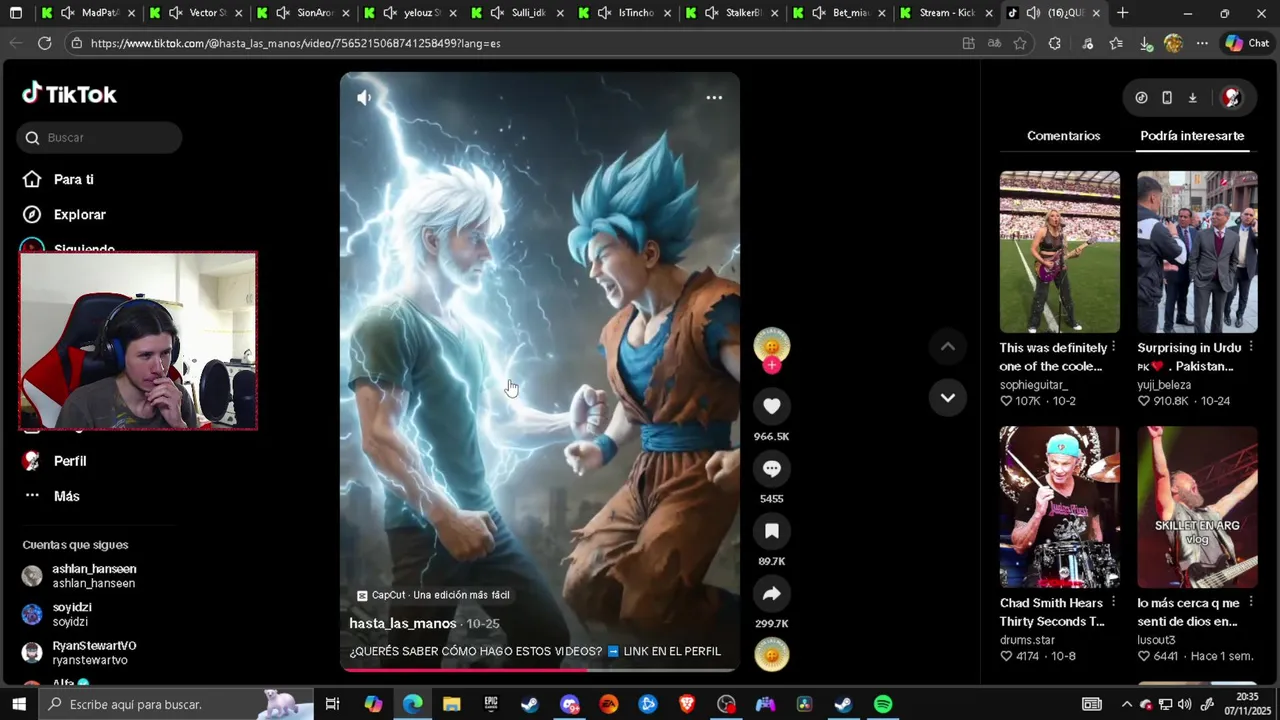Viewport: 1280px width, 720px height.
Task: Open the video options three-dot menu
Action: tap(714, 97)
